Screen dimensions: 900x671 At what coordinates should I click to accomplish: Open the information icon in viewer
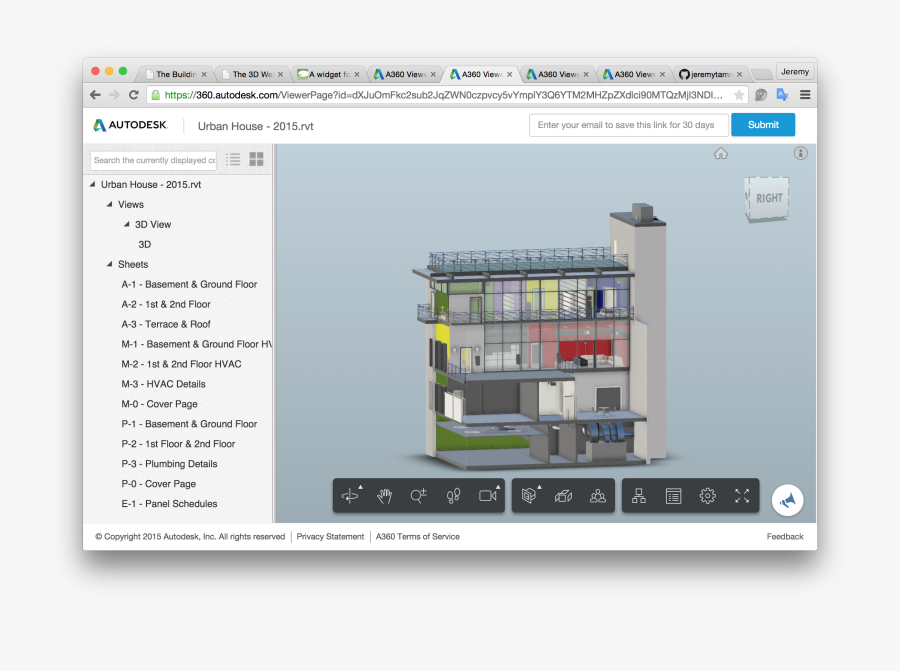(801, 153)
